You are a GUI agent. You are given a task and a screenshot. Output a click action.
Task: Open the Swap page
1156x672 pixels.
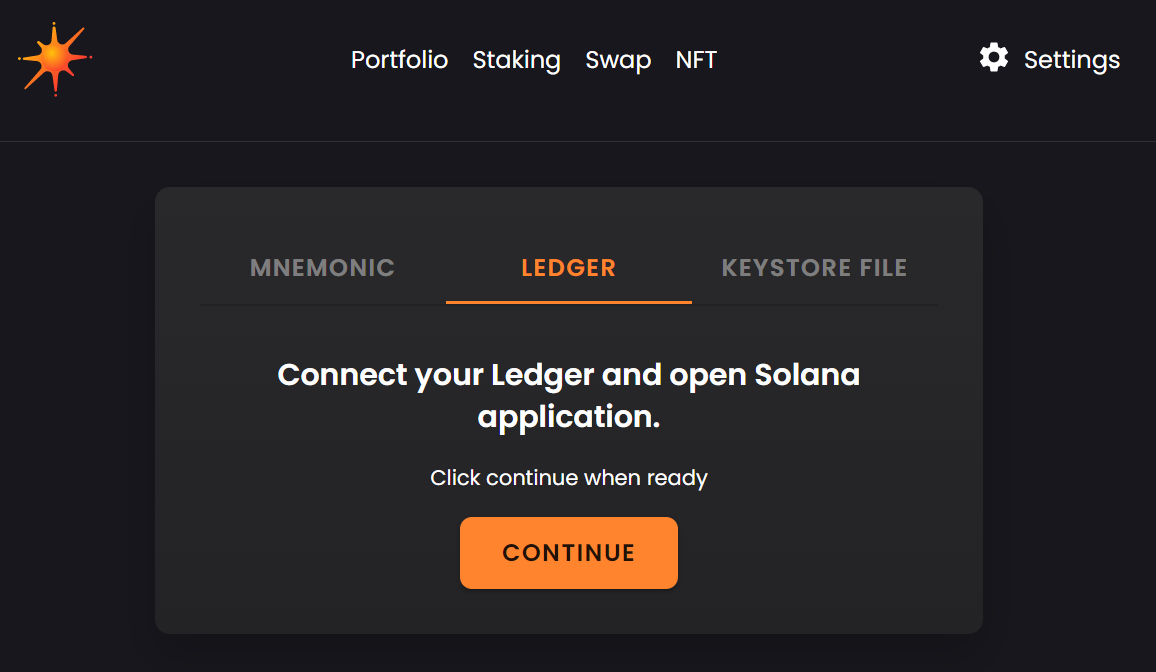pos(618,60)
